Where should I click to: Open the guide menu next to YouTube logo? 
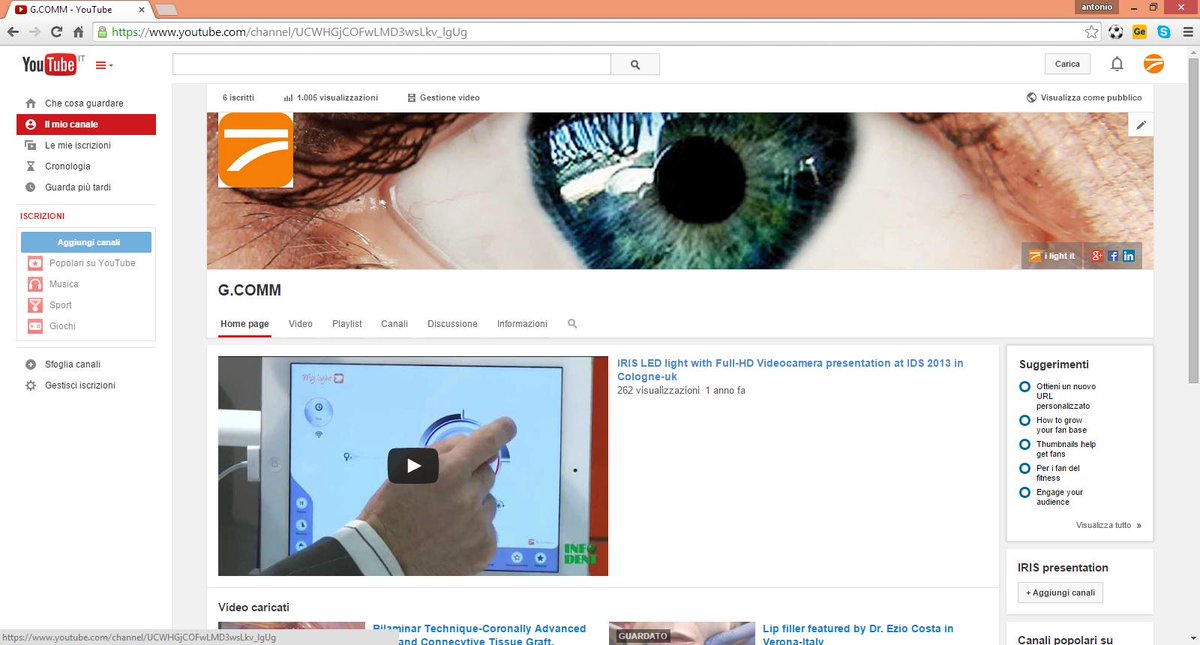tap(104, 65)
